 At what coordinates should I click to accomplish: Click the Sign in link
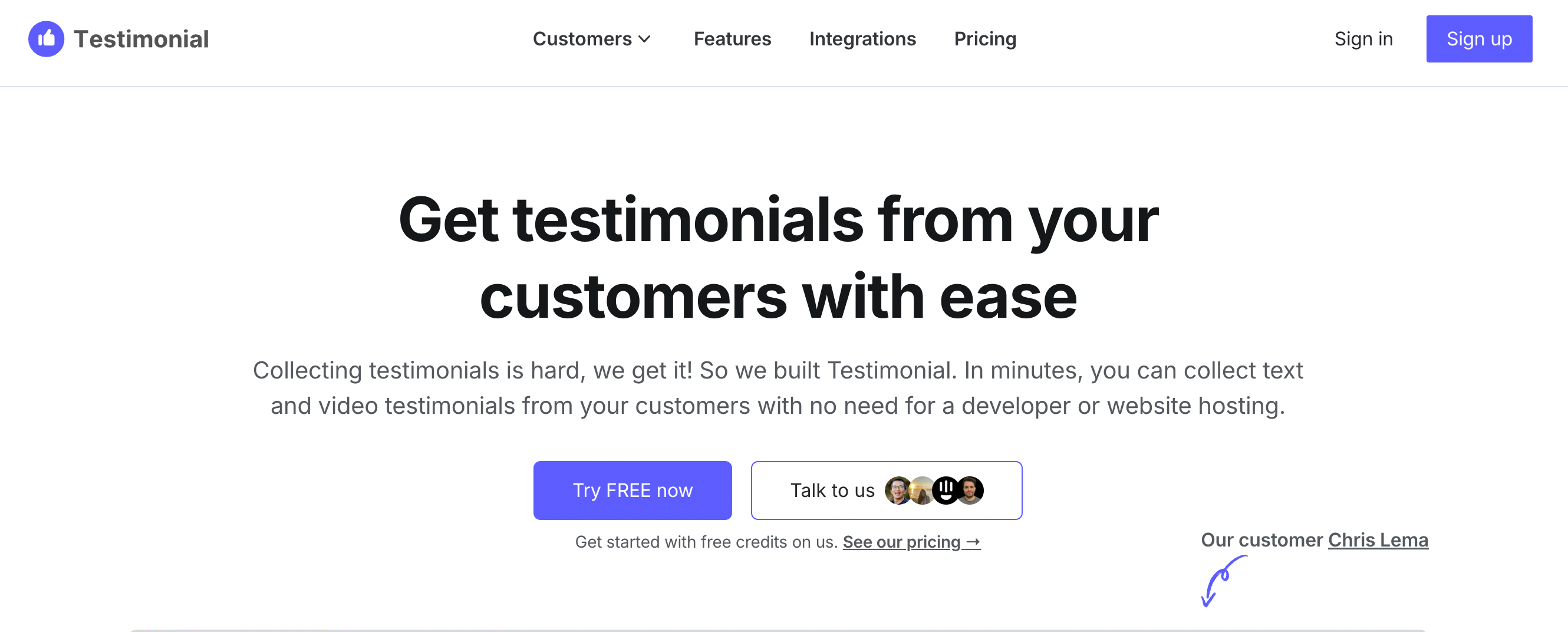click(1363, 39)
